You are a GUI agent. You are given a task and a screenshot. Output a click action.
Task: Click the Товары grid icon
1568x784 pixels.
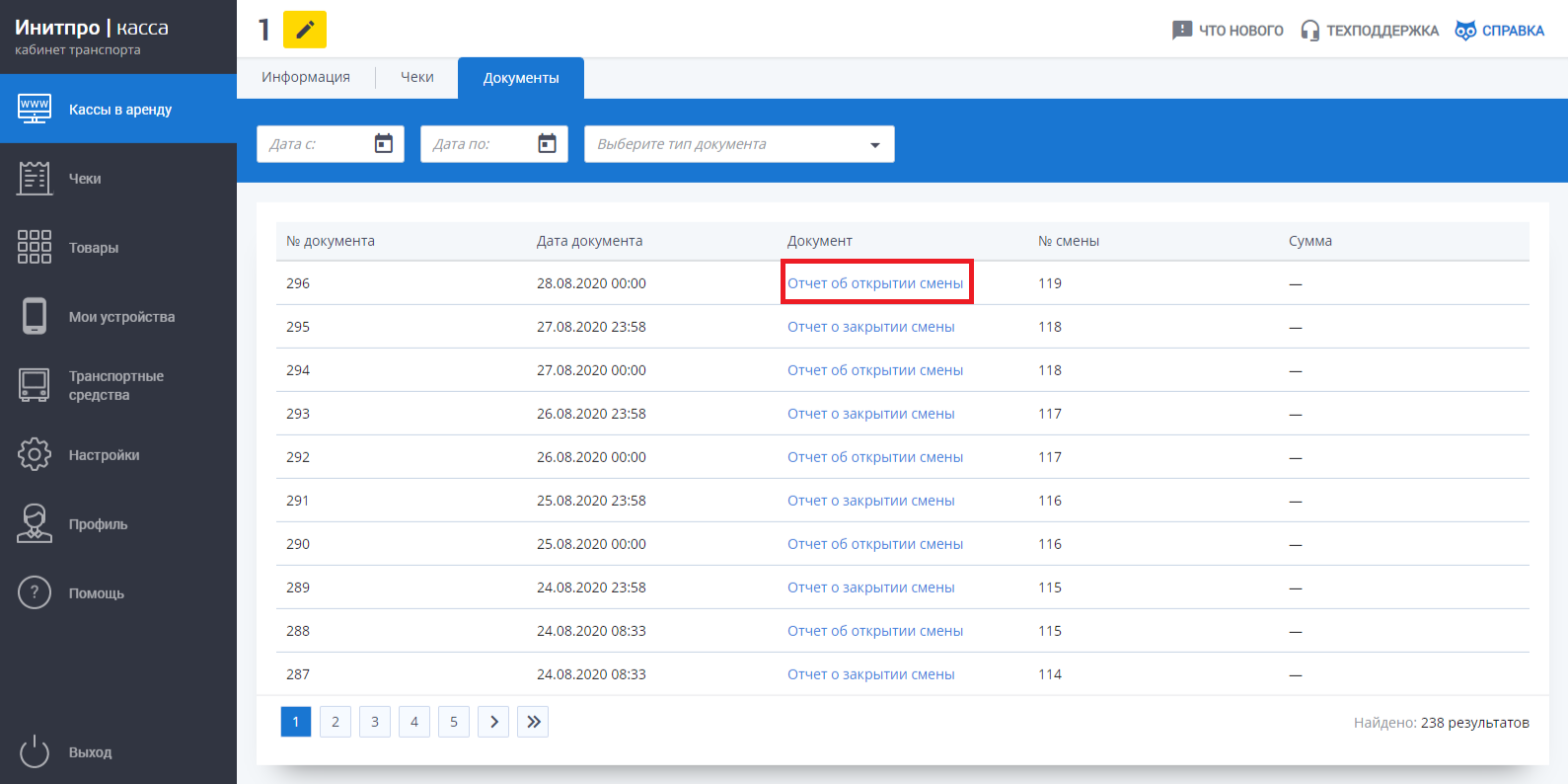[35, 247]
